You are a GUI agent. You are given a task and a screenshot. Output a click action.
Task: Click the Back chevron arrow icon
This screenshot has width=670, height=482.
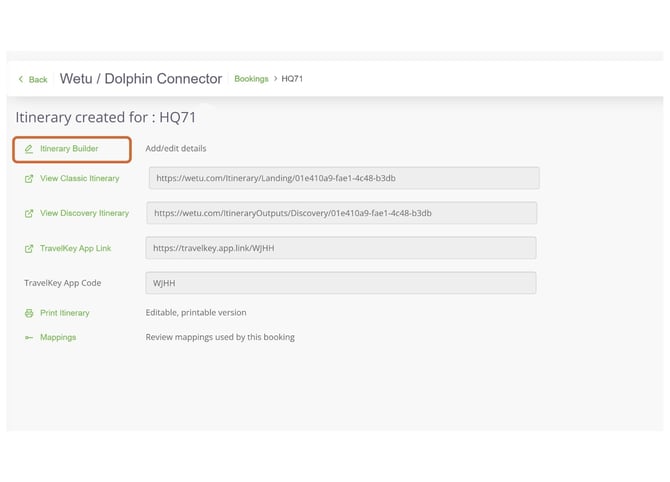coord(21,79)
